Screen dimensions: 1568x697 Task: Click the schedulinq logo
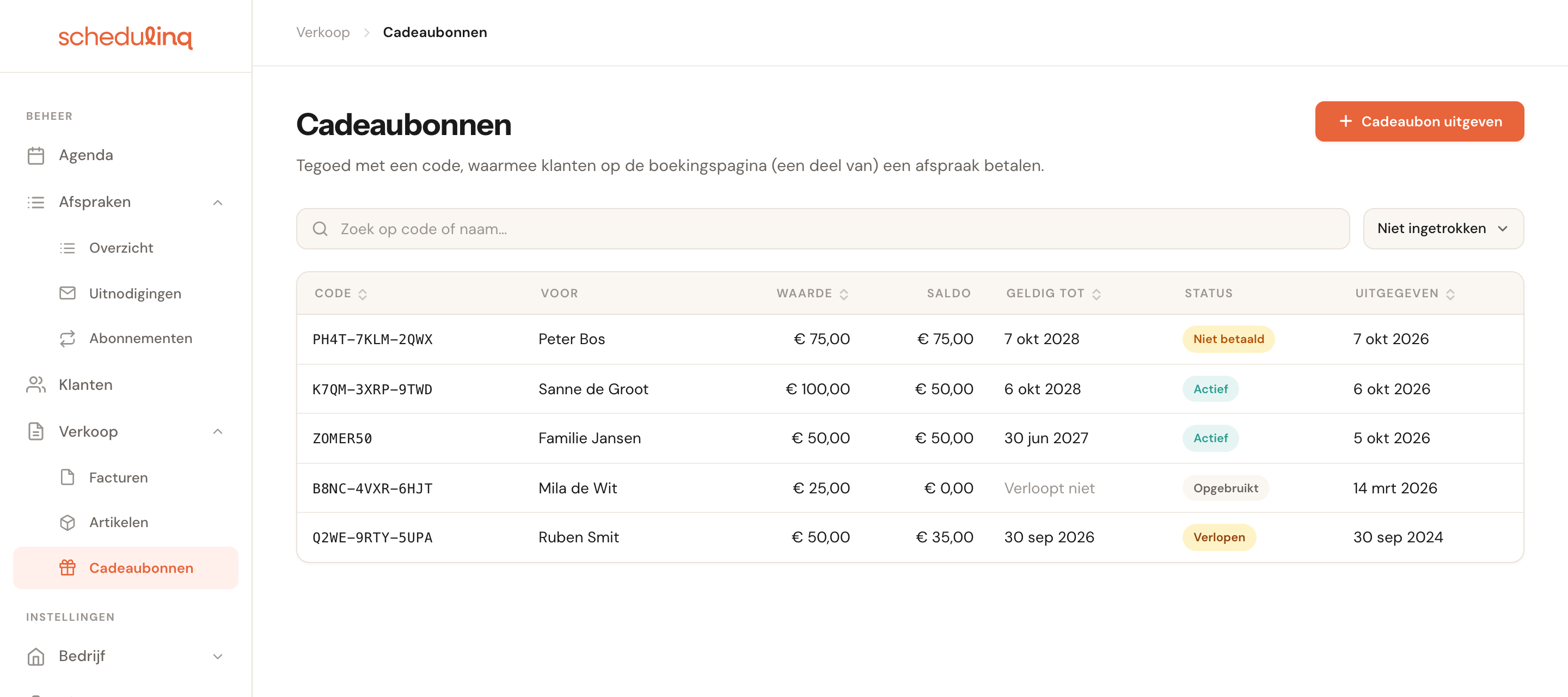click(x=125, y=36)
